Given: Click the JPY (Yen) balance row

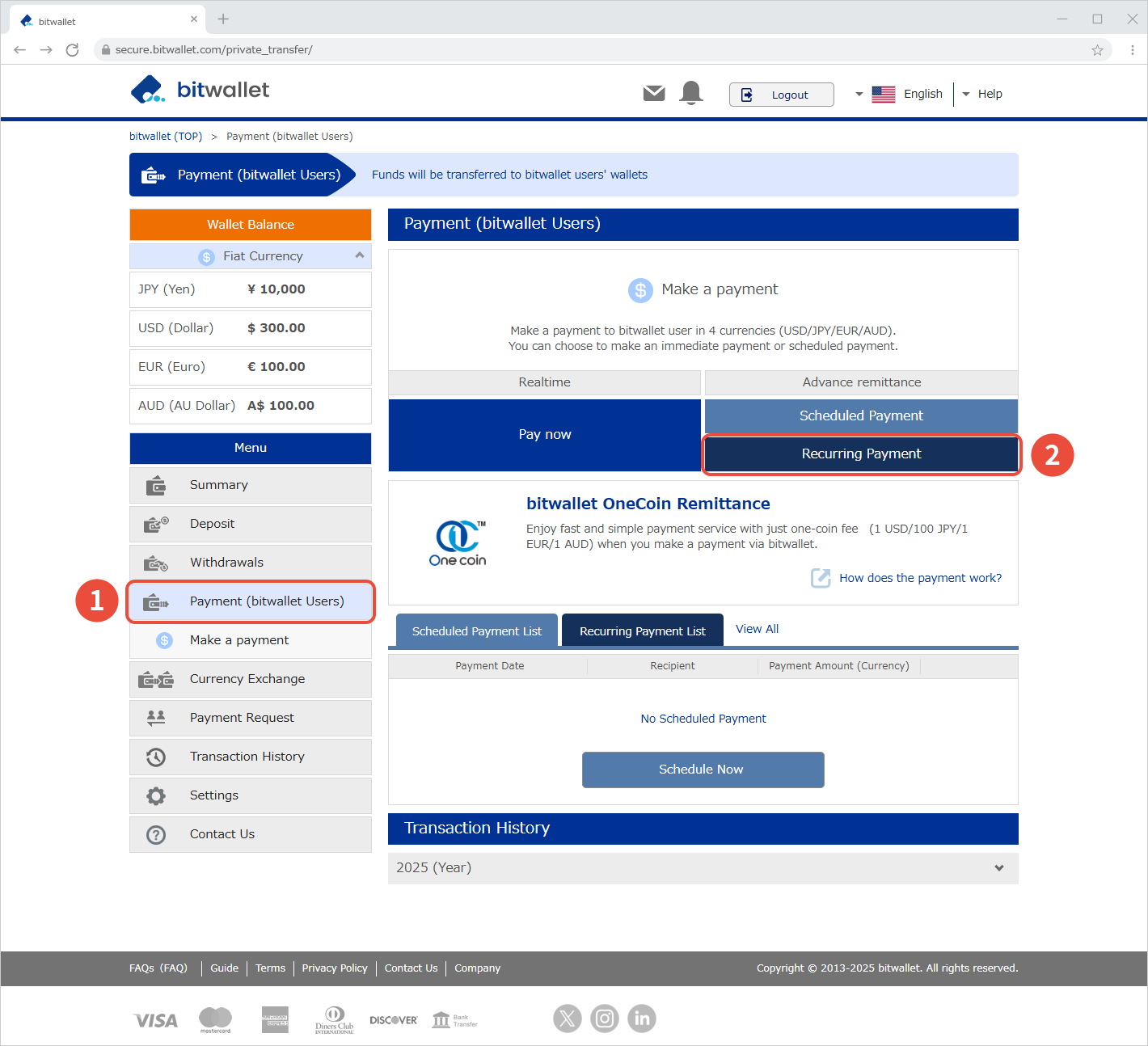Looking at the screenshot, I should (251, 289).
